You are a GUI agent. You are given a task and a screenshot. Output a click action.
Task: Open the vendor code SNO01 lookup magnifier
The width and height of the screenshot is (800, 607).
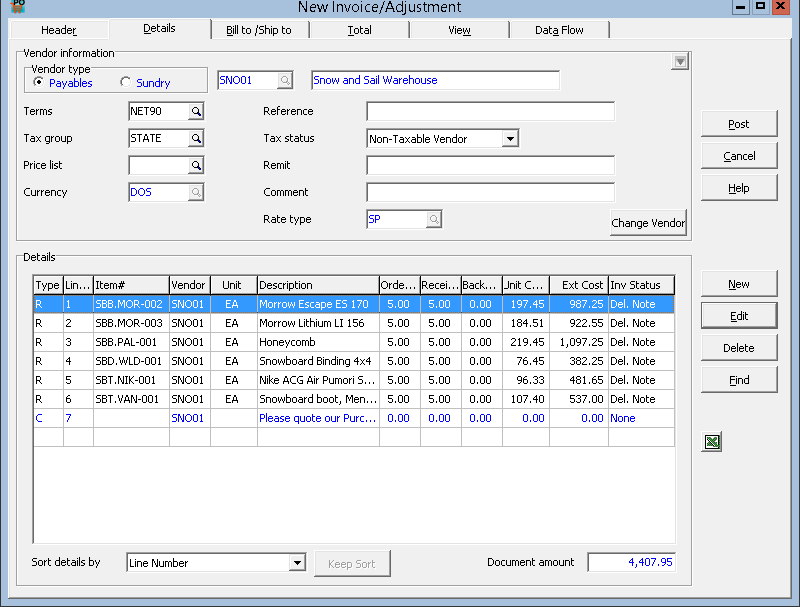point(285,80)
